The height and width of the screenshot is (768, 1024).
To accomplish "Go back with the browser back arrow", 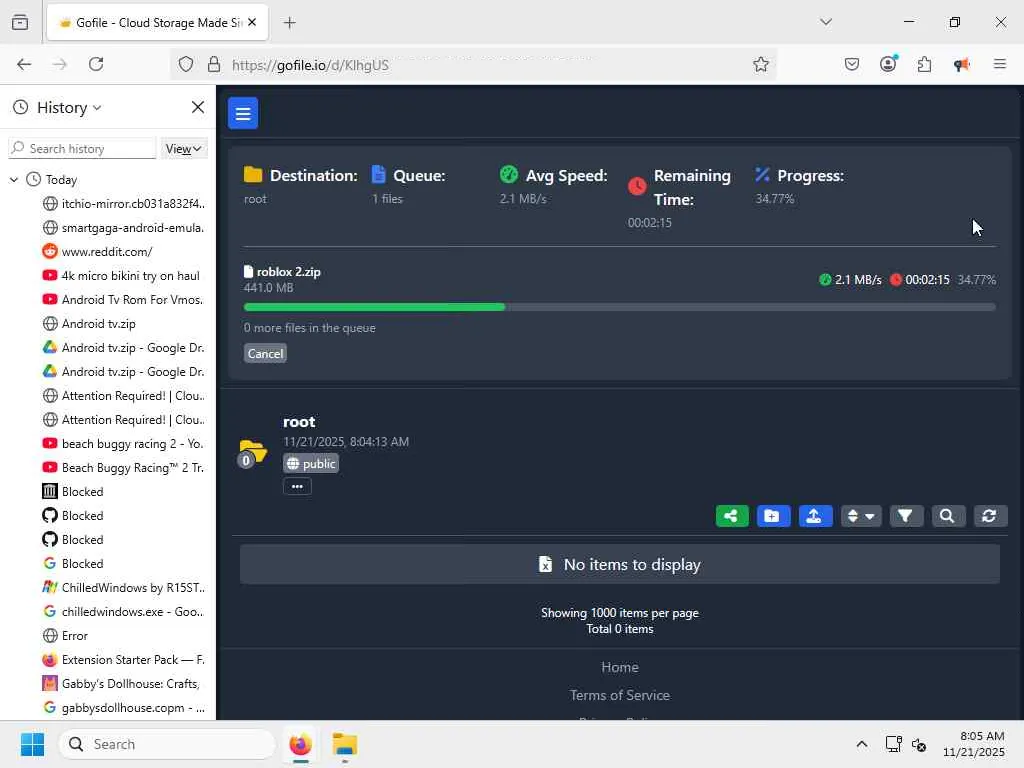I will (x=24, y=64).
